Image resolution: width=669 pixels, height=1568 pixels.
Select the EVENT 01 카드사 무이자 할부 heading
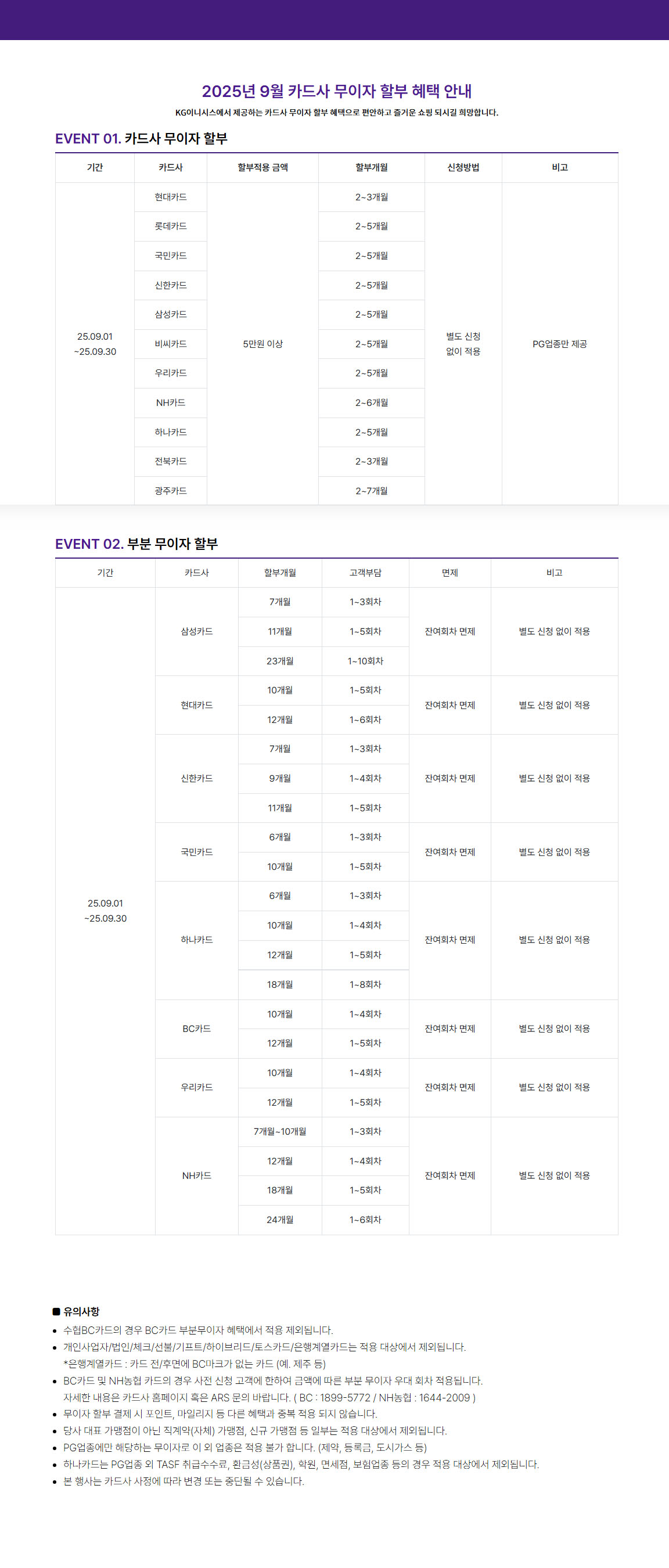click(x=141, y=139)
